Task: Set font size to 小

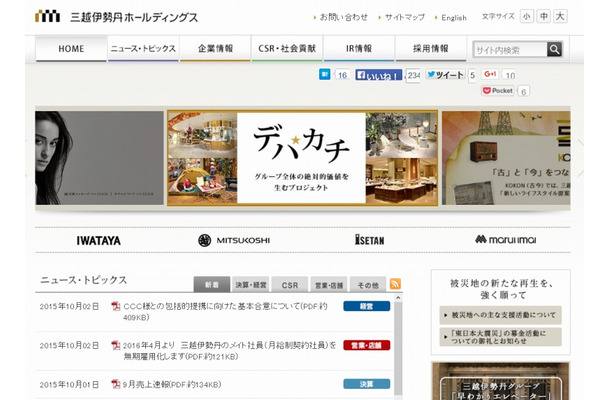Action: [527, 16]
